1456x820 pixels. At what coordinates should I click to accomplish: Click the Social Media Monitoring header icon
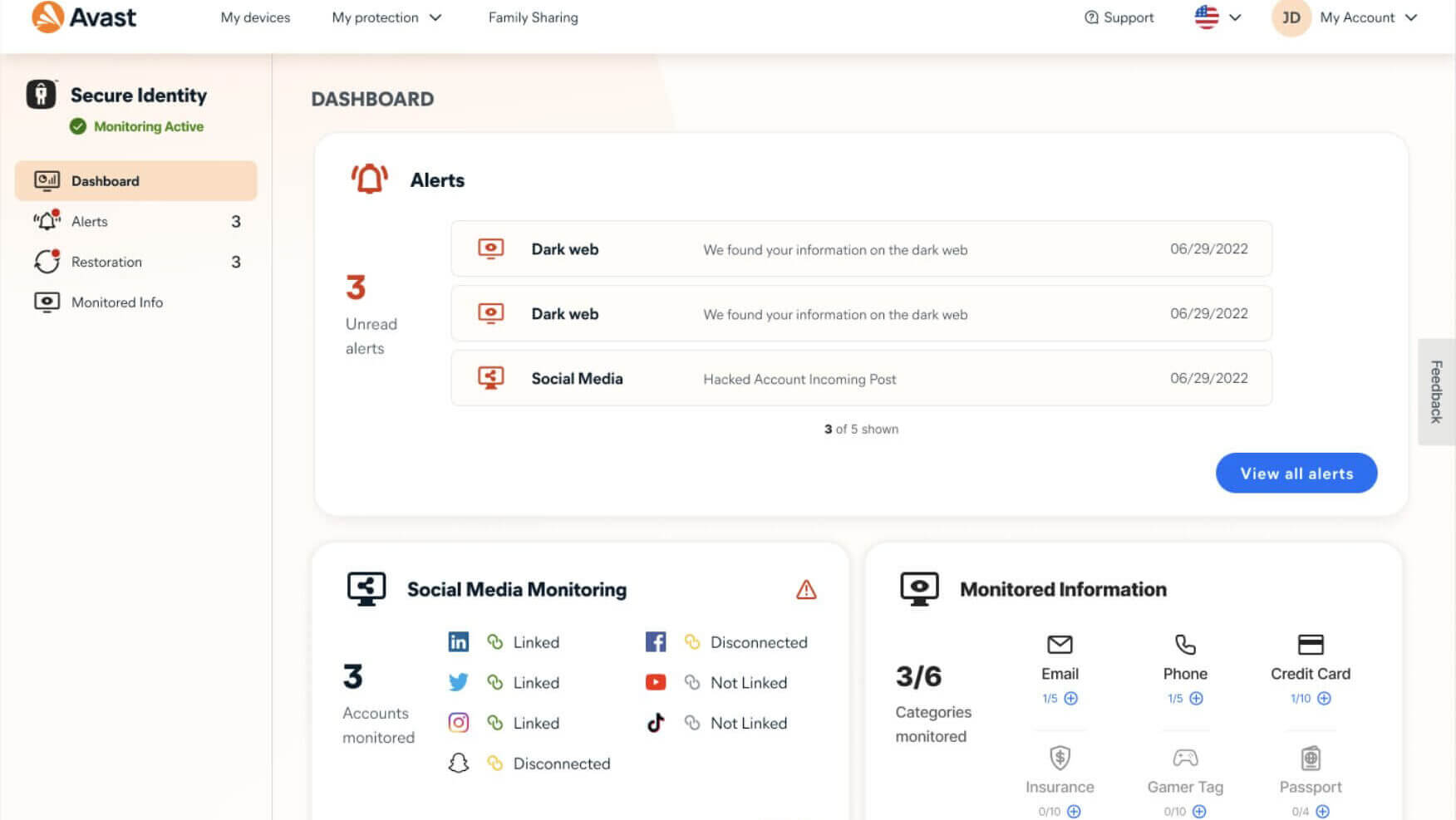pos(366,588)
